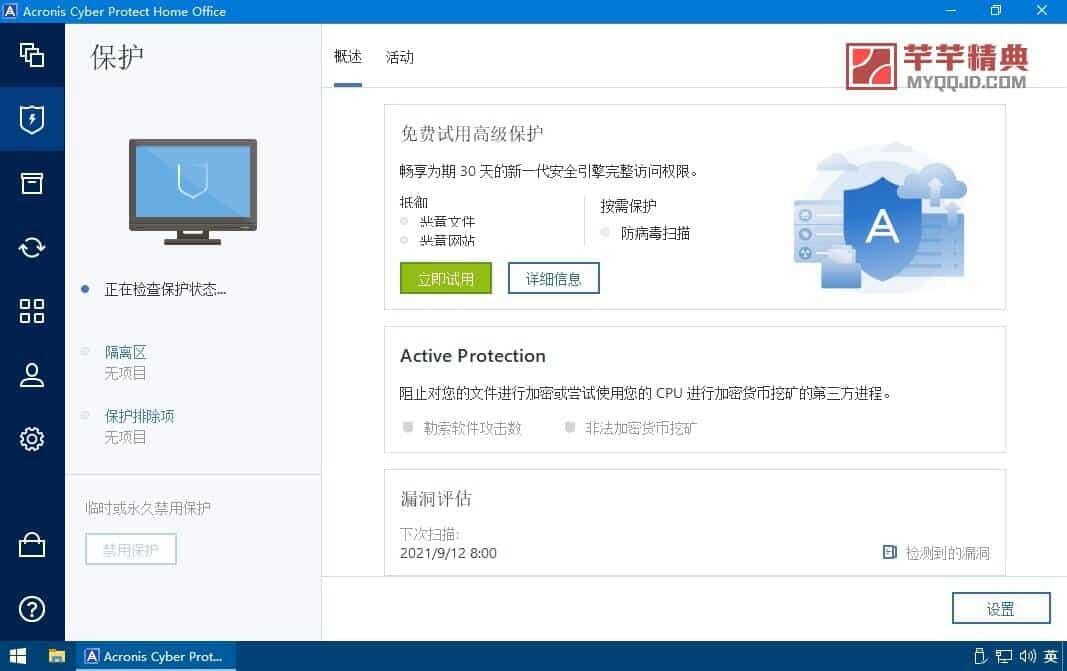Click 正在检查保护状态 status text
Screen dimensions: 1067x671
[165, 289]
